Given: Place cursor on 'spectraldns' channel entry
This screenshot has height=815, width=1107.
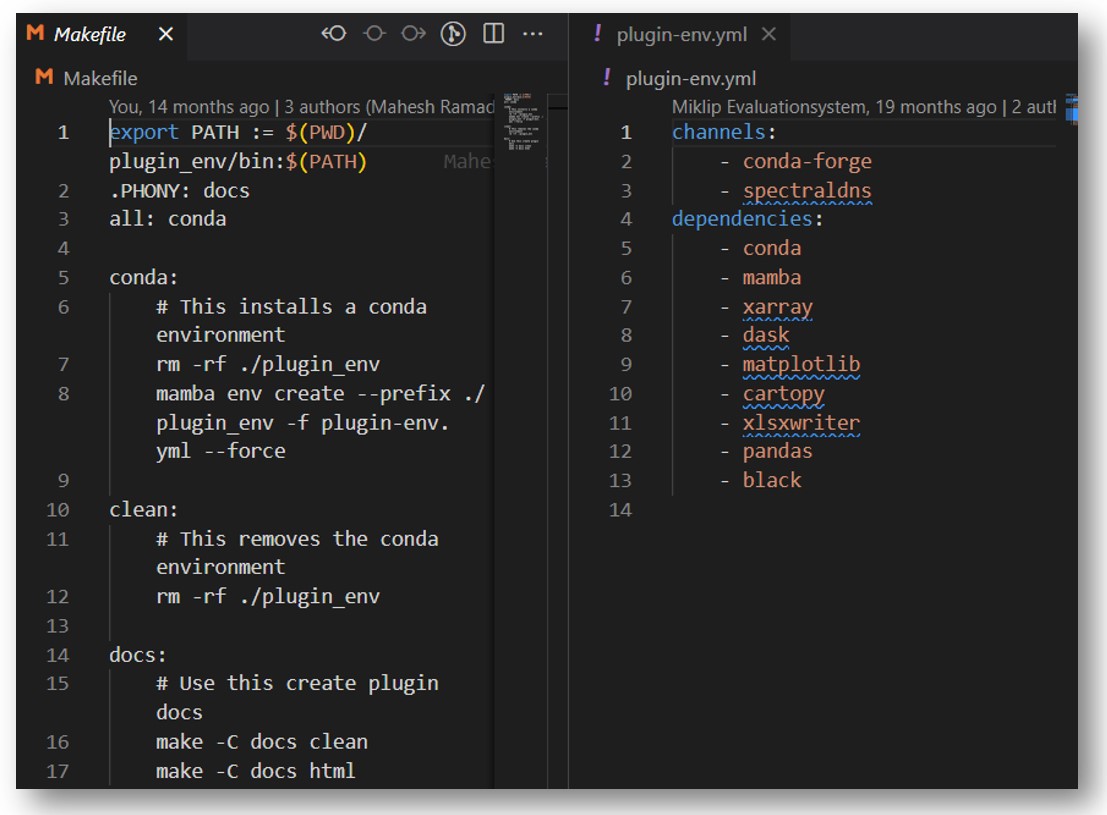Looking at the screenshot, I should pyautogui.click(x=806, y=190).
